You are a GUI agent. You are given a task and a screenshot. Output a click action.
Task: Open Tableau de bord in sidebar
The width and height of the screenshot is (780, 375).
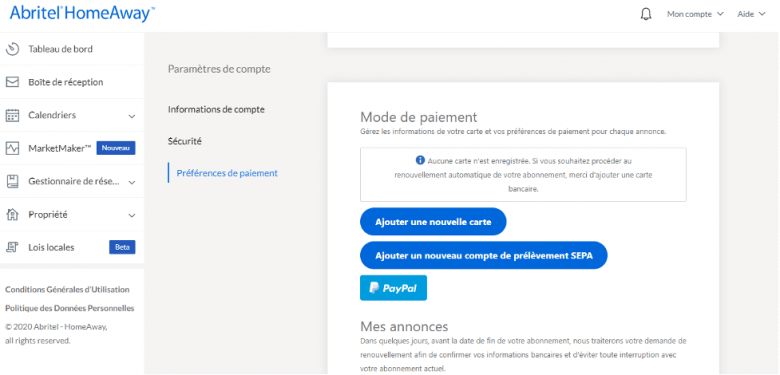[x=72, y=49]
